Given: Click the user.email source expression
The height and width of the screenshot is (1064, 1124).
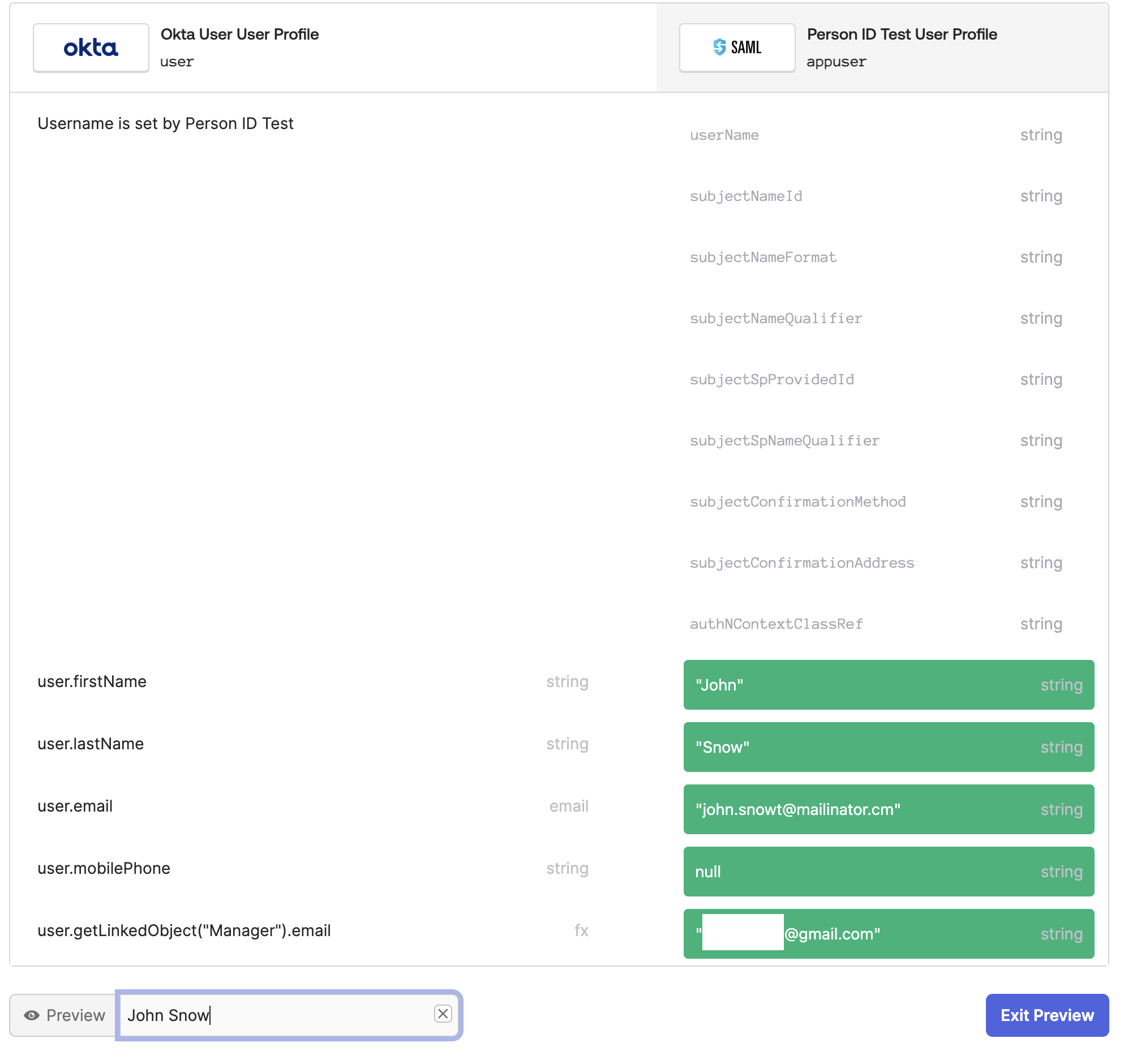Looking at the screenshot, I should (x=75, y=806).
